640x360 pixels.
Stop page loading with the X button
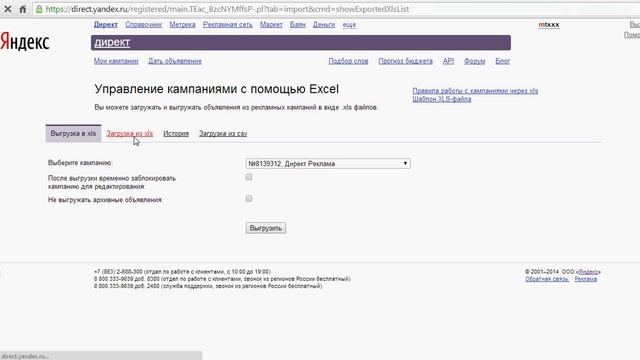pyautogui.click(x=8, y=9)
